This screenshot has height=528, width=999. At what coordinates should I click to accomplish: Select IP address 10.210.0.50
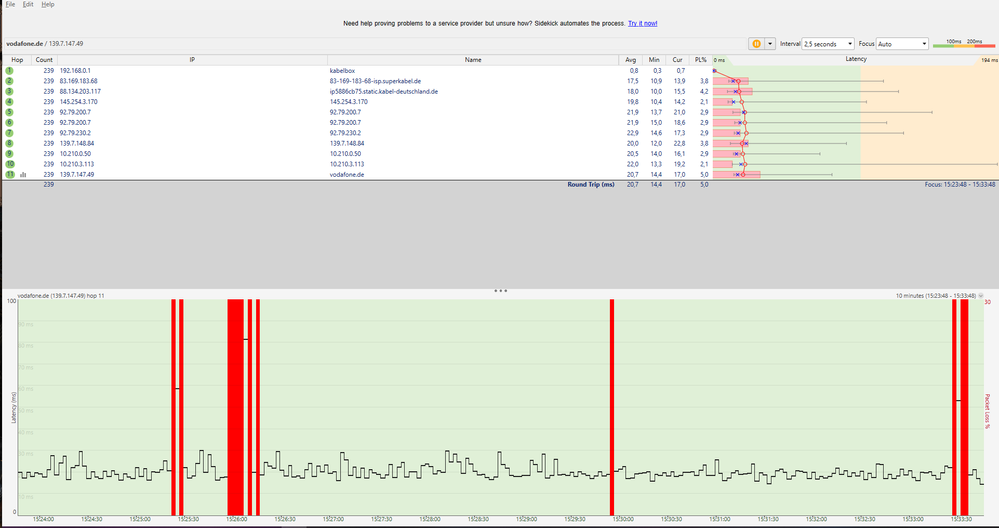tap(75, 153)
